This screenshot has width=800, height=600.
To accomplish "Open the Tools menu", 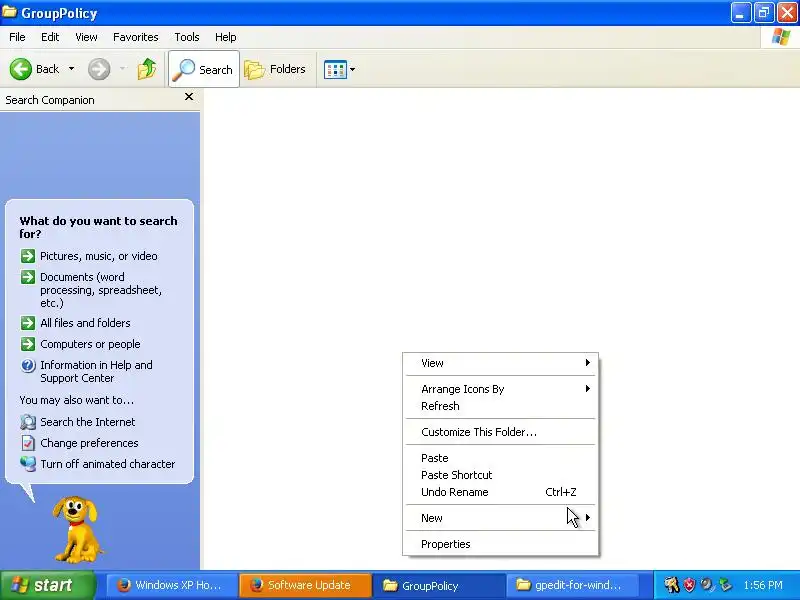I will (x=187, y=37).
